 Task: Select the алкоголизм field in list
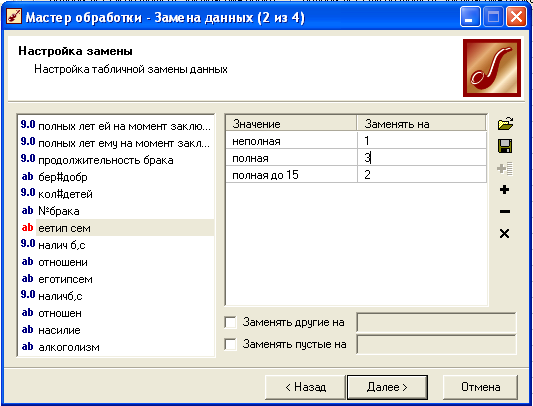click(69, 347)
